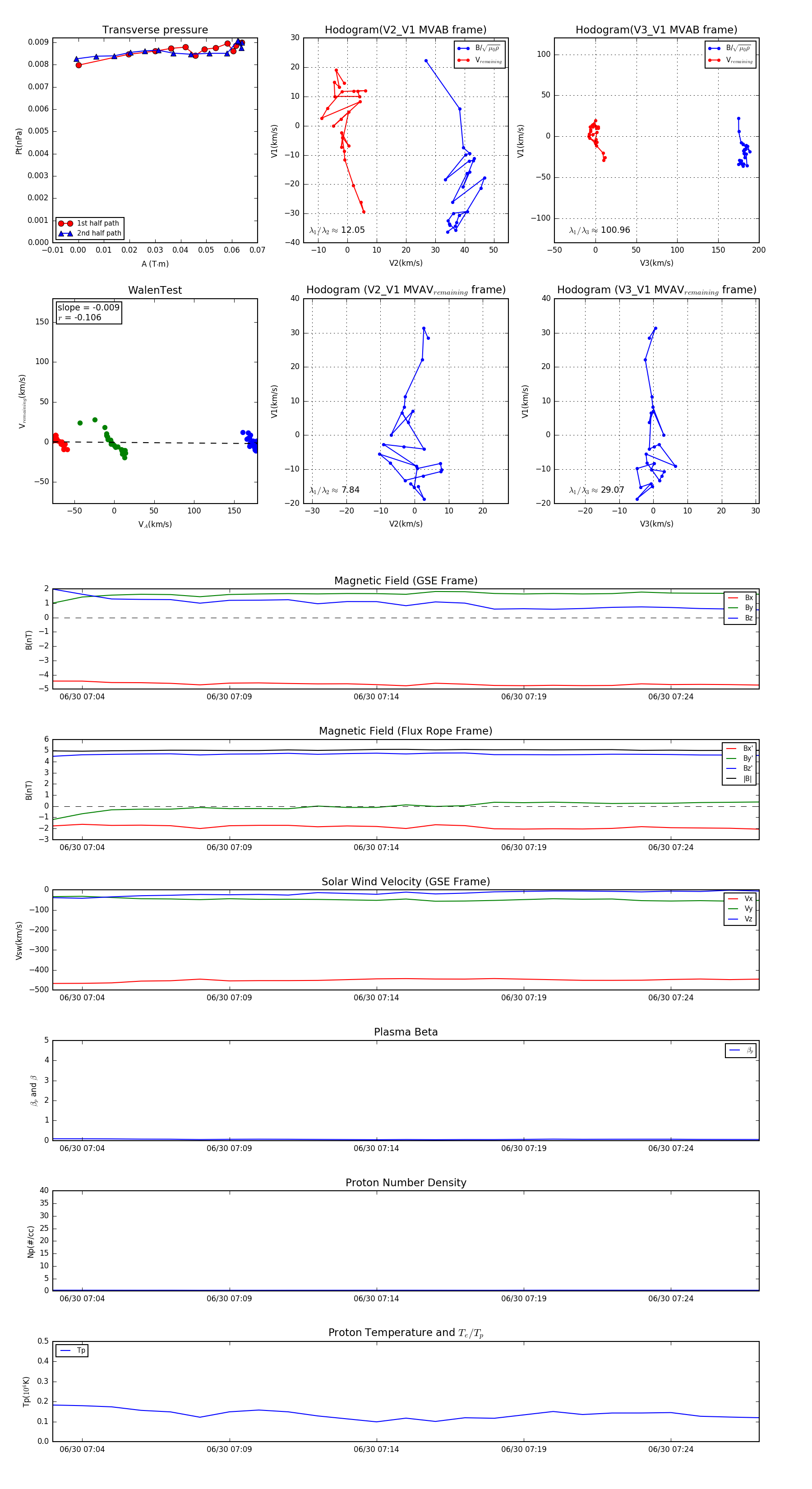The width and height of the screenshot is (812, 1489).
Task: Click the 'Hodogram (V3_V1 MVAV remaining frame)' title
Action: (x=656, y=290)
